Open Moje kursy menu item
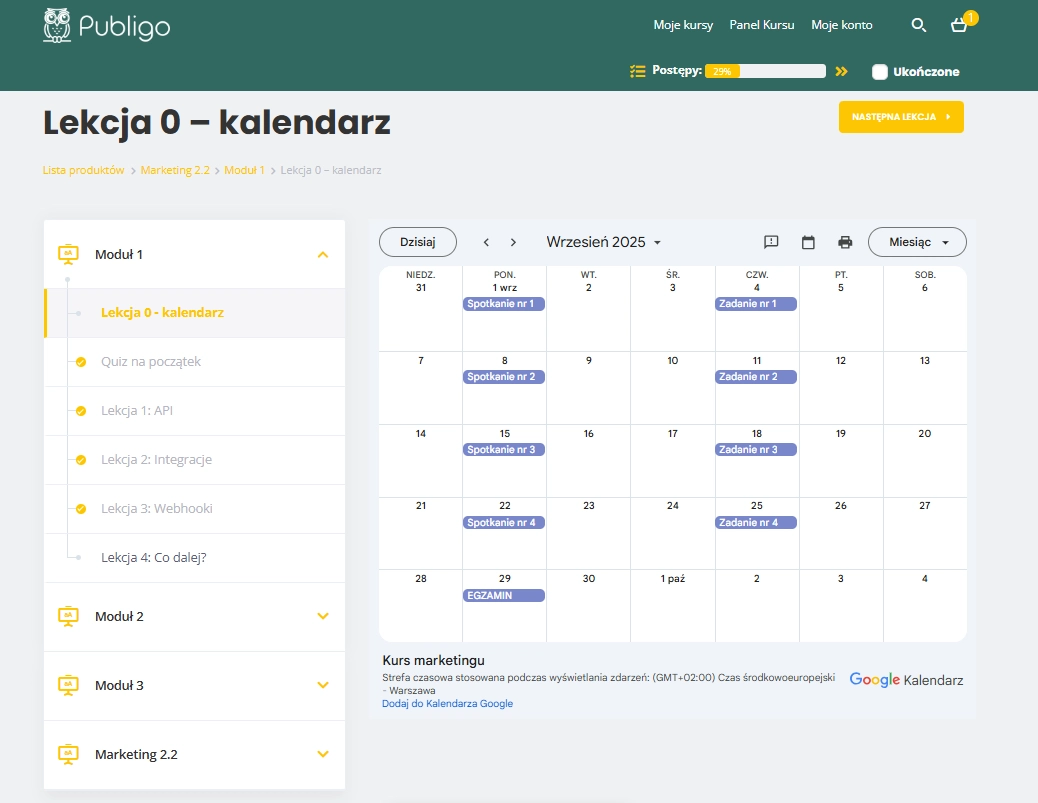The image size is (1038, 803). point(683,25)
